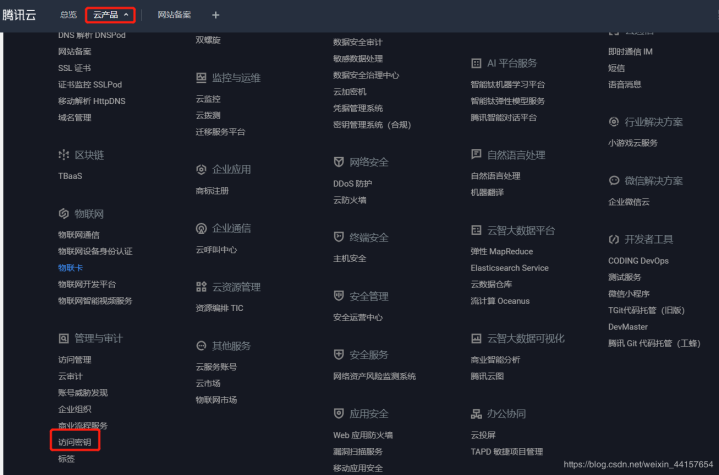The width and height of the screenshot is (719, 475).
Task: Open TBaaS blockchain service
Action: [x=70, y=176]
